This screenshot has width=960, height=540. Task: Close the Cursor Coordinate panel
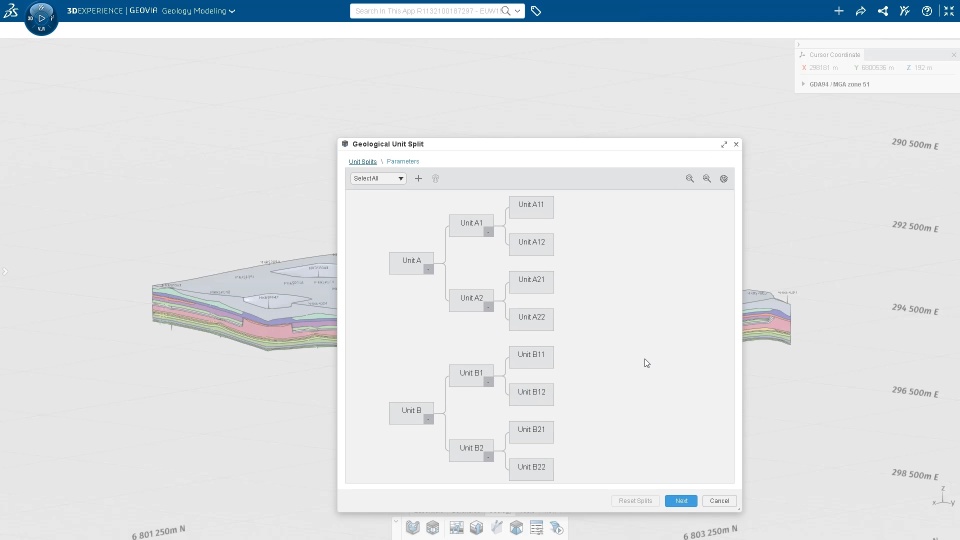(954, 55)
